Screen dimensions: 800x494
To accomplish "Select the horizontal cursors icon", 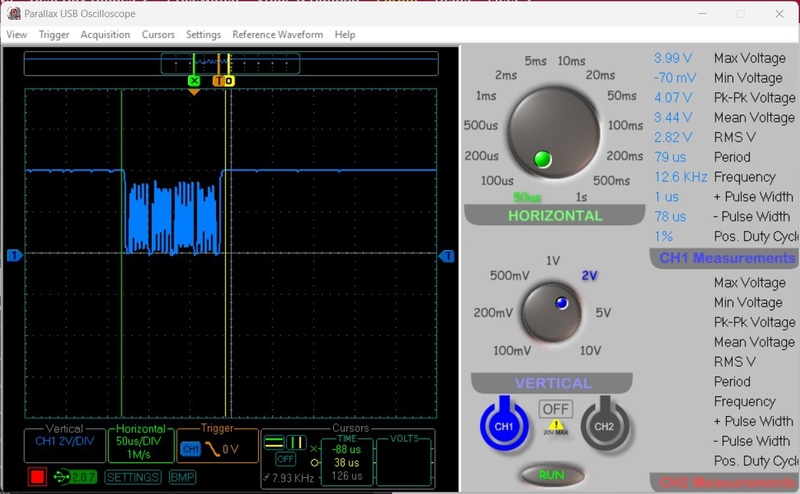I will pyautogui.click(x=273, y=441).
